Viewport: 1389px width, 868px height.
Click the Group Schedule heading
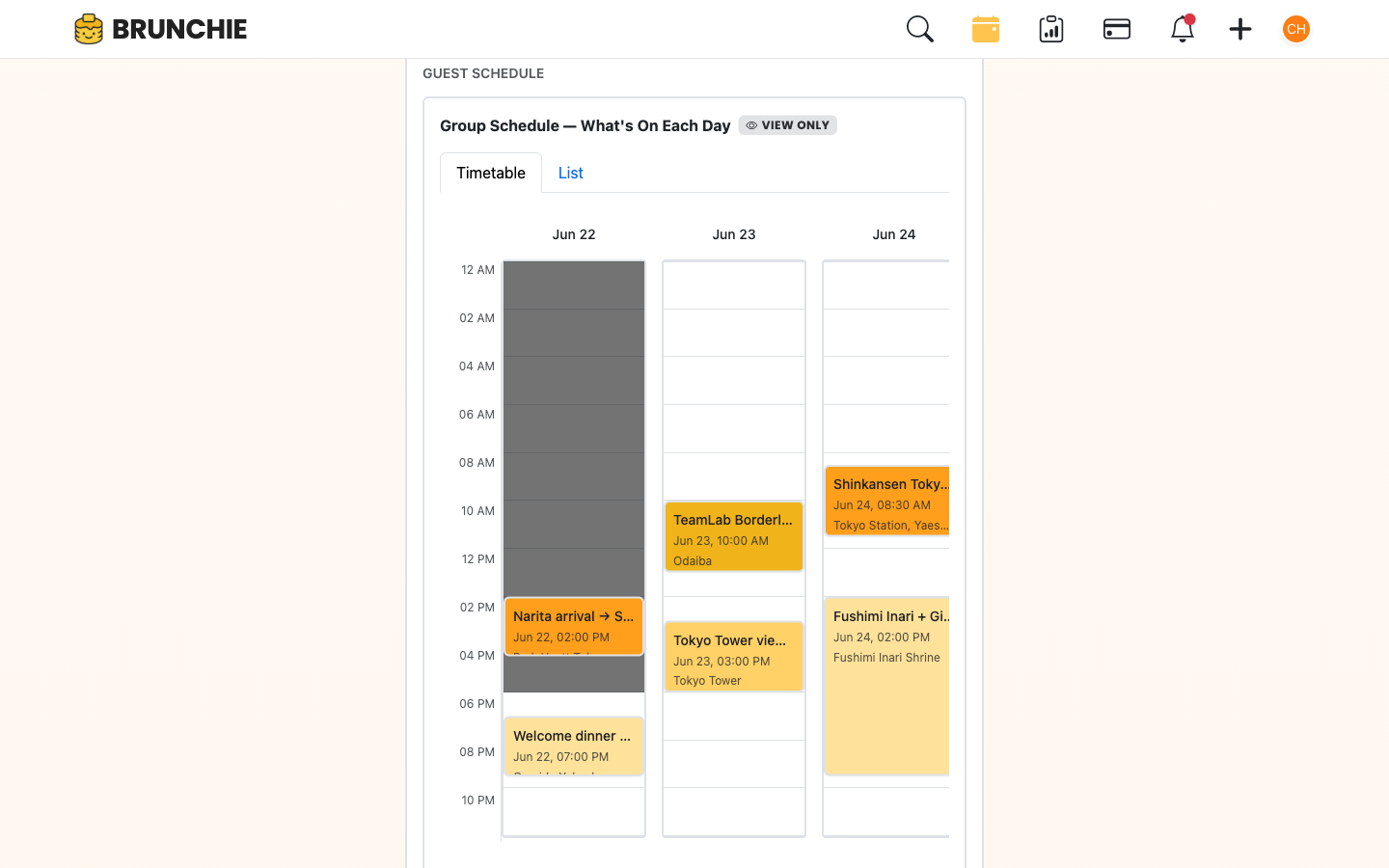point(585,125)
